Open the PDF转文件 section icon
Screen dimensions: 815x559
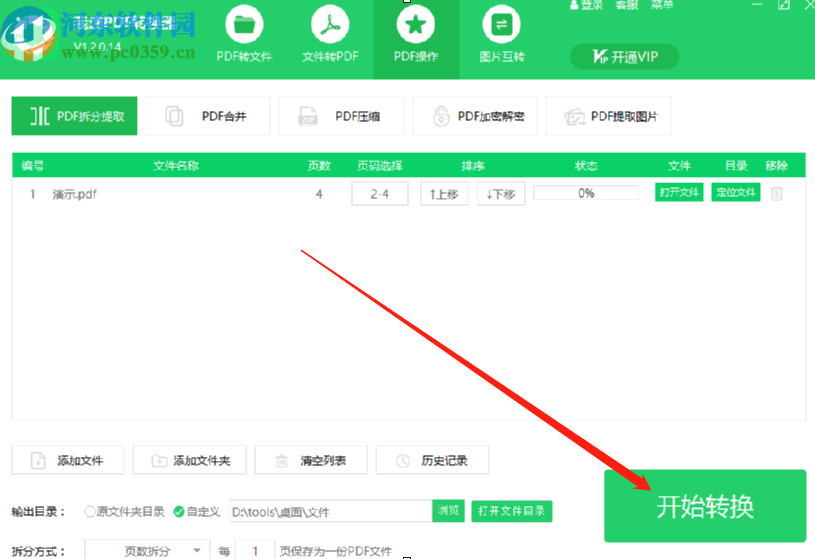click(x=244, y=25)
